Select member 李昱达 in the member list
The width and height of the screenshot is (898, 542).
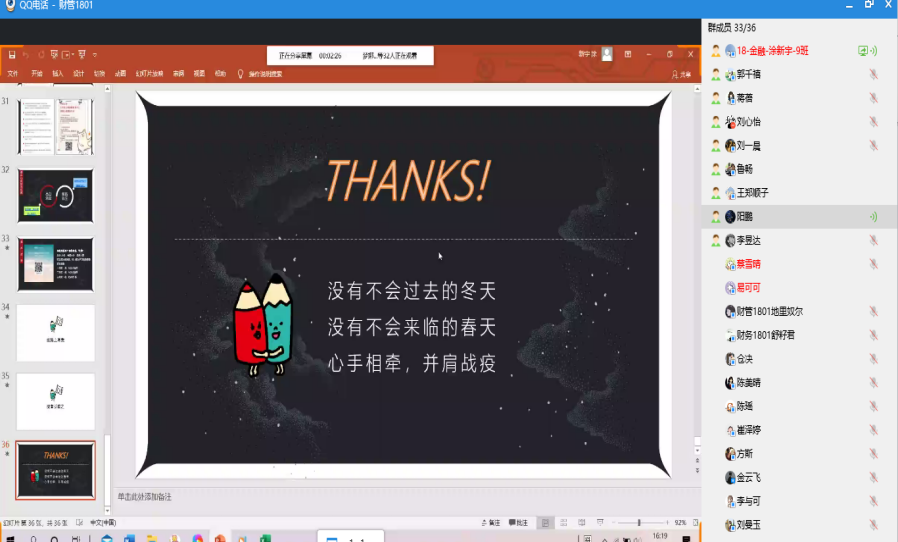[748, 240]
